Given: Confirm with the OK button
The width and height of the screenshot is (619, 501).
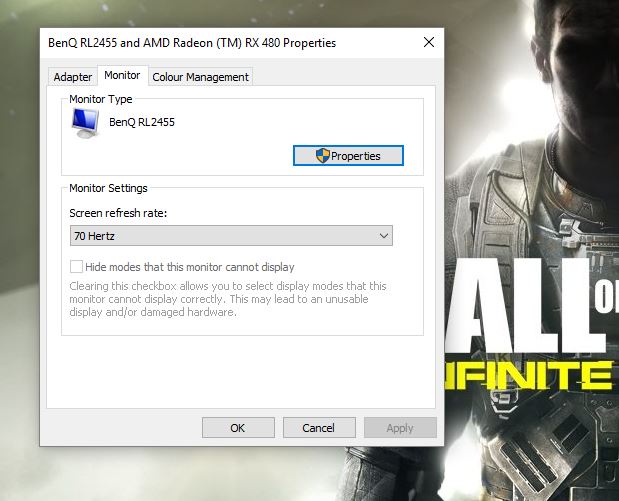Looking at the screenshot, I should click(238, 428).
